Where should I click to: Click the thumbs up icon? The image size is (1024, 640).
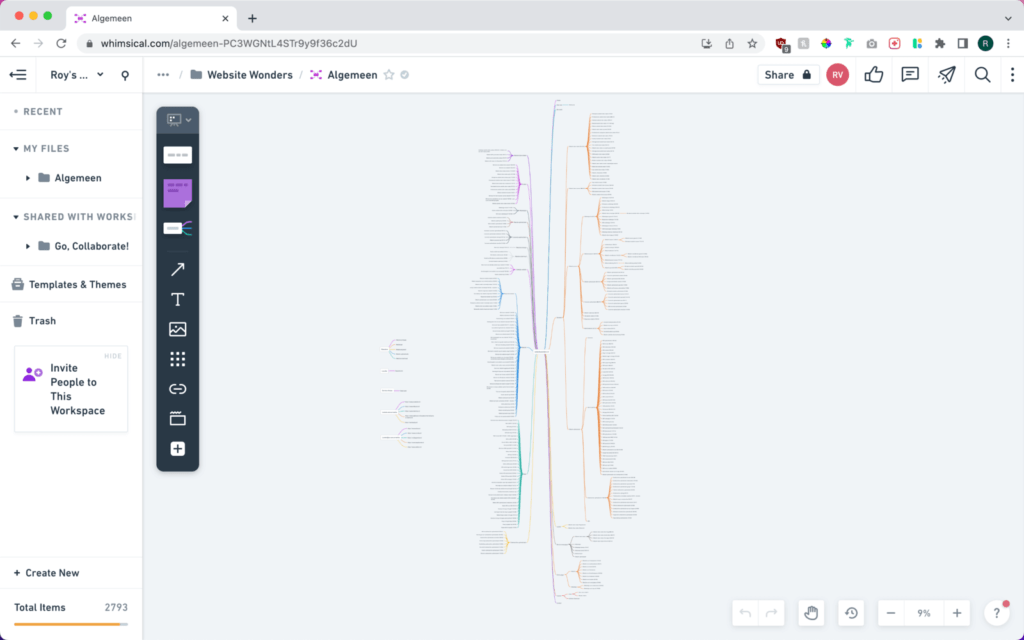[874, 74]
